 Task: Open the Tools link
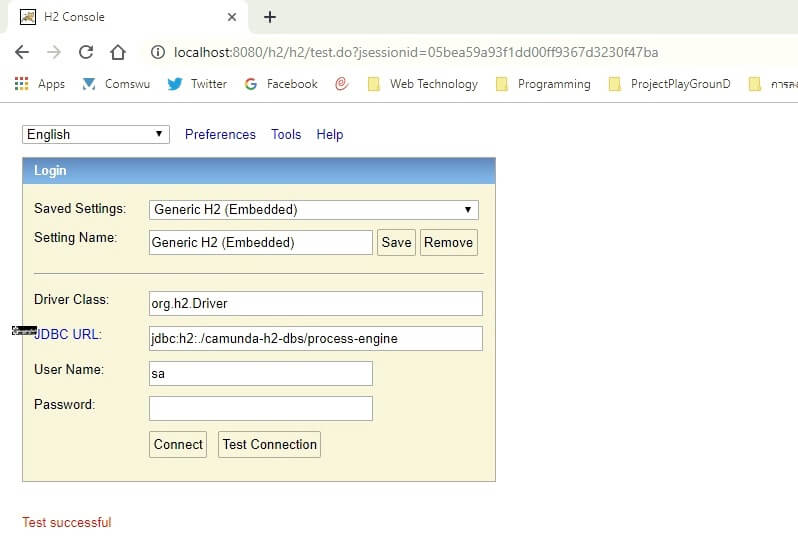(x=286, y=134)
